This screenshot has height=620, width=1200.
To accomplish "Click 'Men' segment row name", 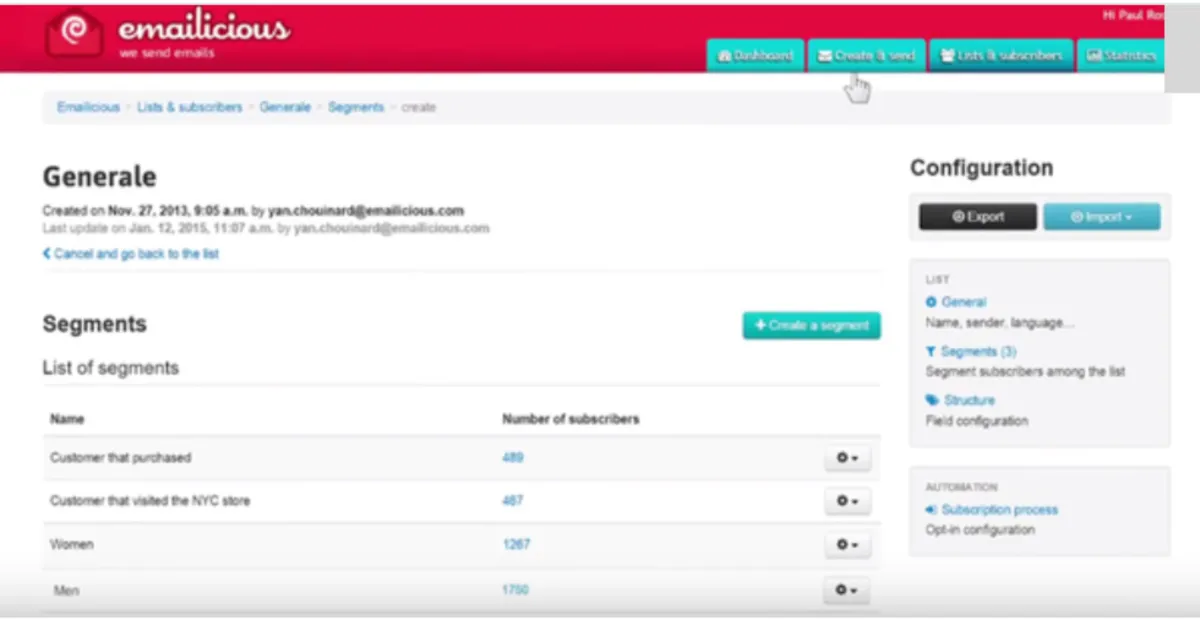I will pos(66,591).
